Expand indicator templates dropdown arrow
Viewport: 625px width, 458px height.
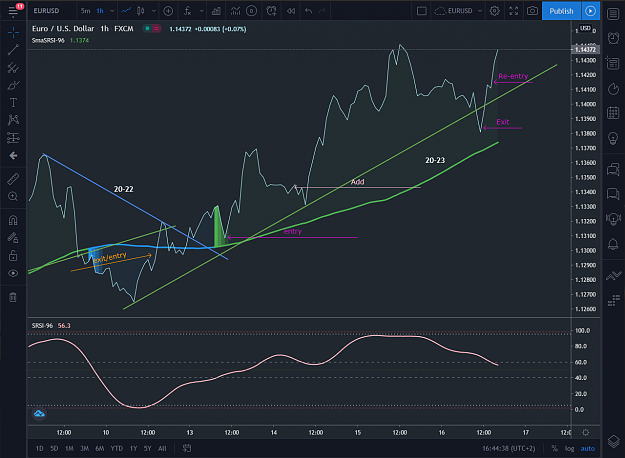click(x=201, y=11)
